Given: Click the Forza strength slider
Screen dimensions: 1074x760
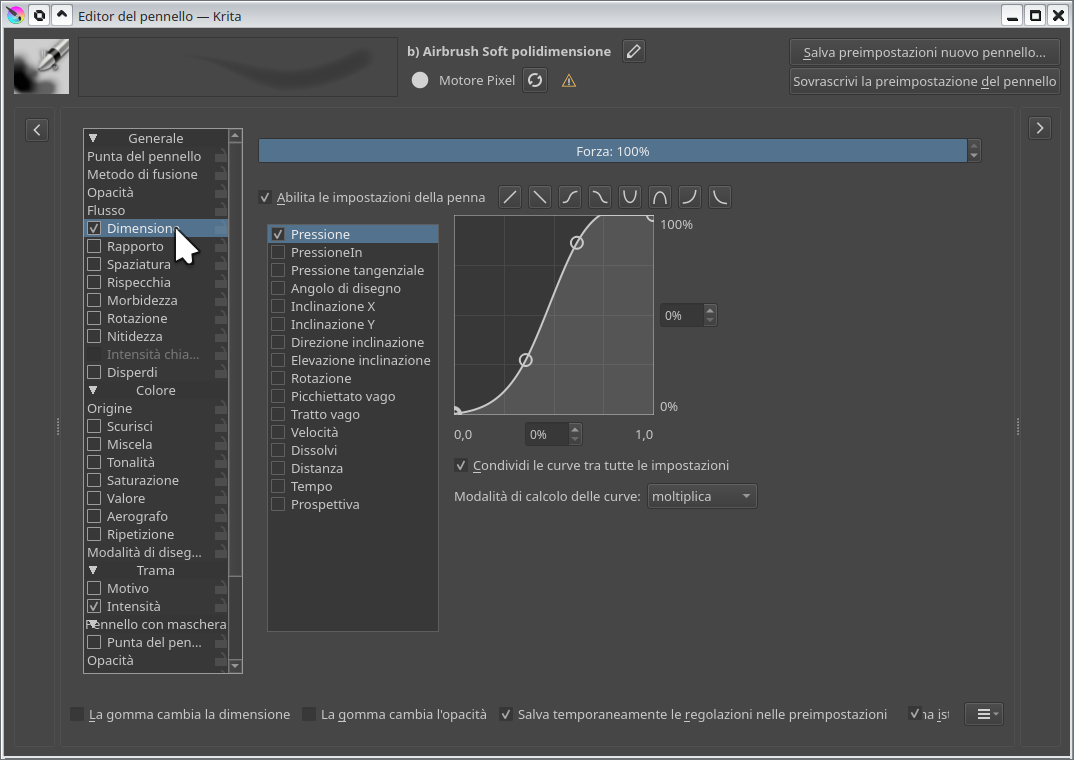Looking at the screenshot, I should pyautogui.click(x=612, y=151).
